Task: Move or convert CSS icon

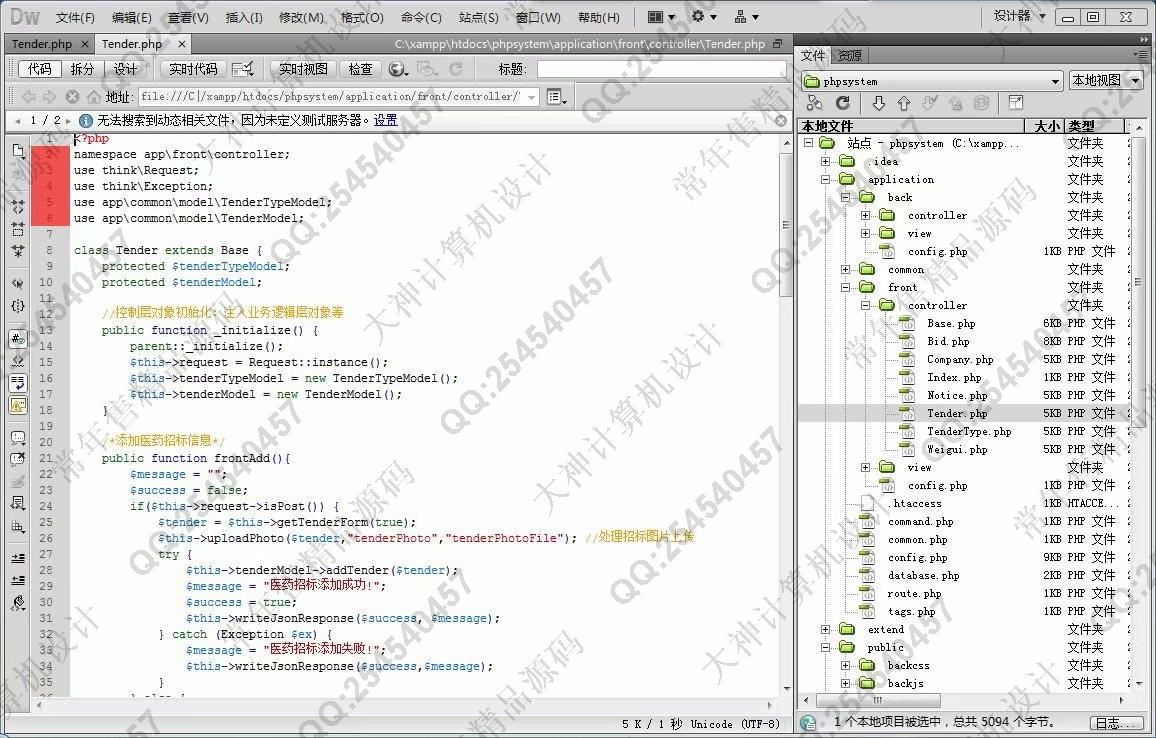Action: 18,526
